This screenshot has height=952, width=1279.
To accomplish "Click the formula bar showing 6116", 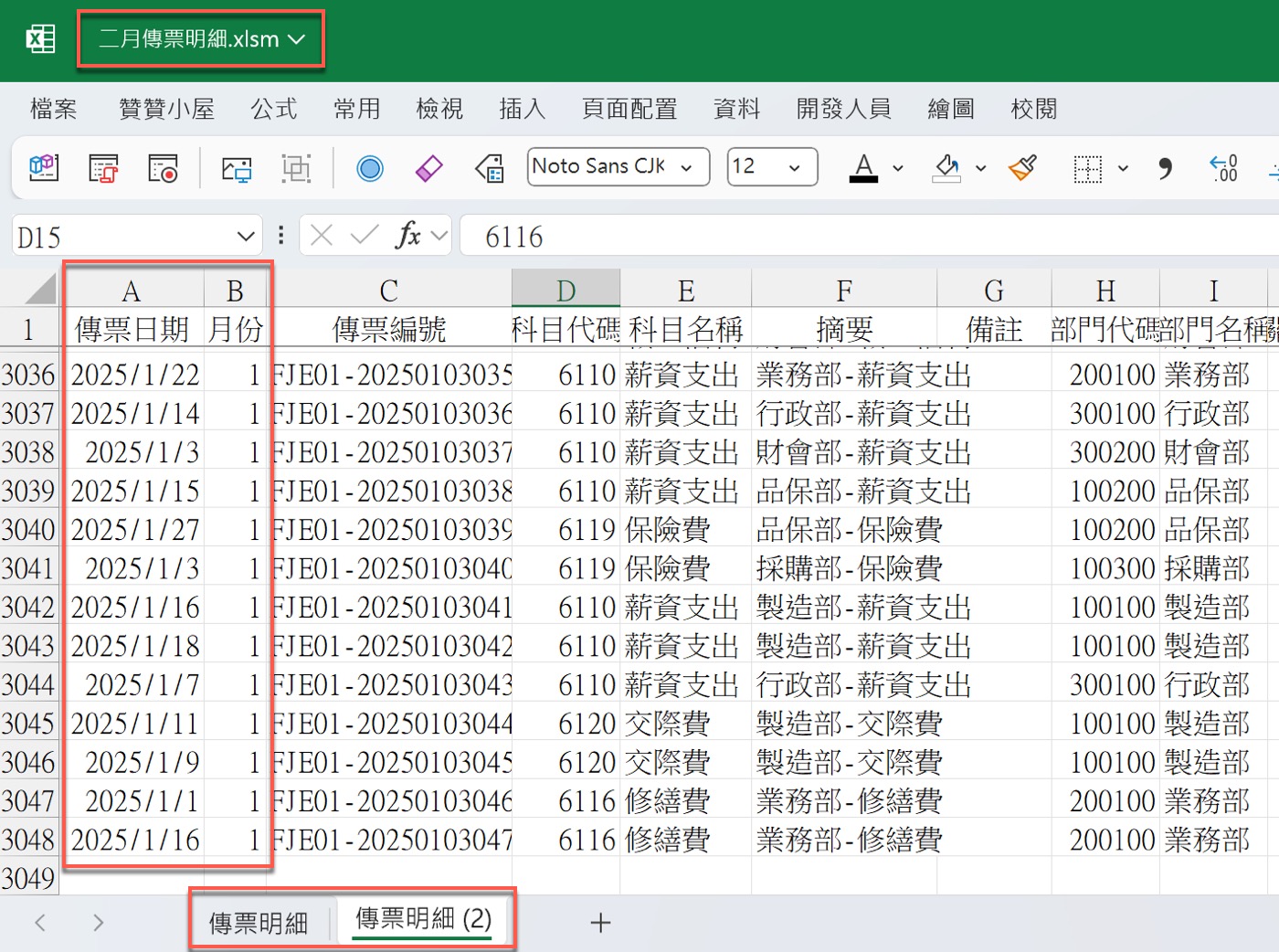I will pos(868,237).
